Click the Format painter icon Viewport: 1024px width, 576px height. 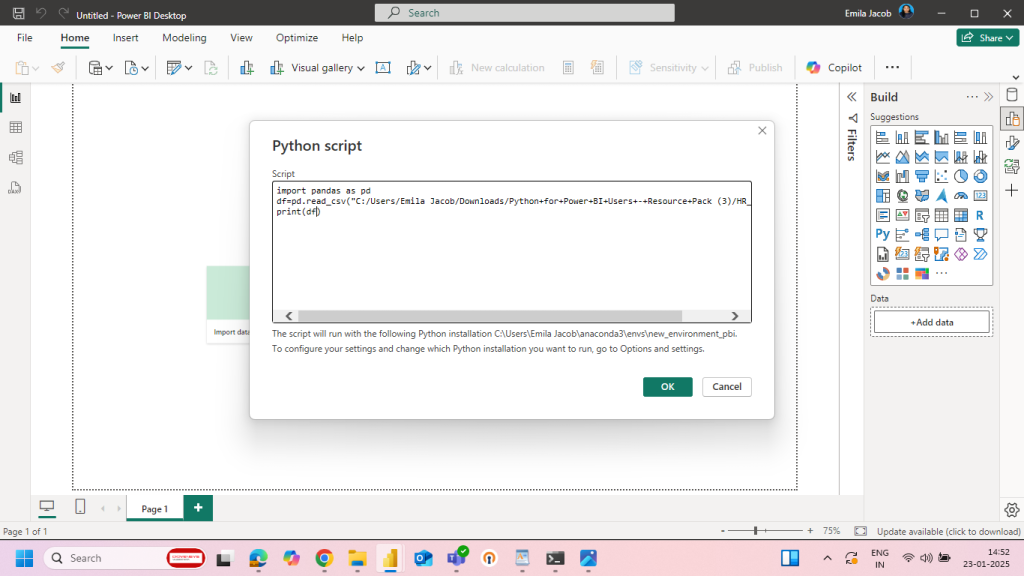click(58, 67)
